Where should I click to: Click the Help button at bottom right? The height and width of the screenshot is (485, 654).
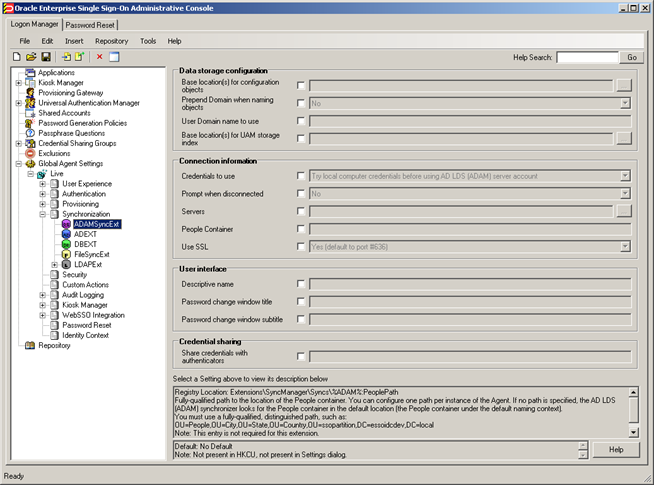pos(616,450)
